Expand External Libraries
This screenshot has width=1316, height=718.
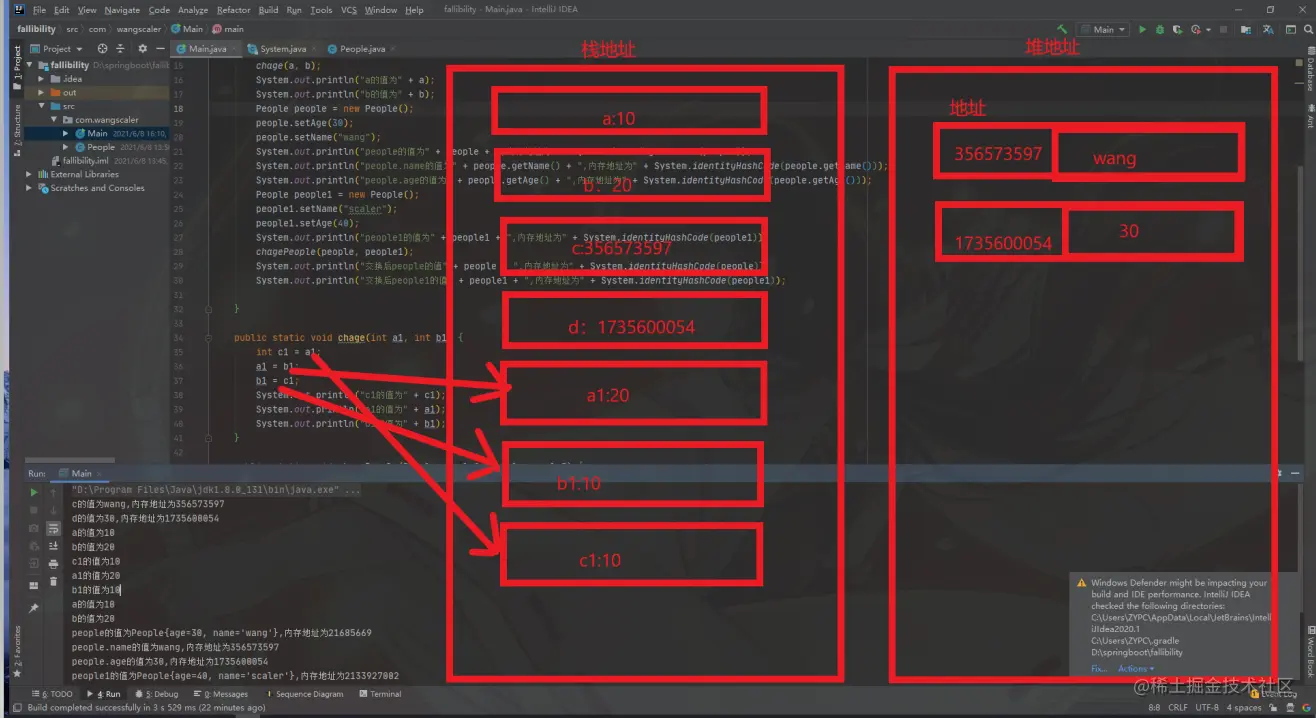[29, 174]
